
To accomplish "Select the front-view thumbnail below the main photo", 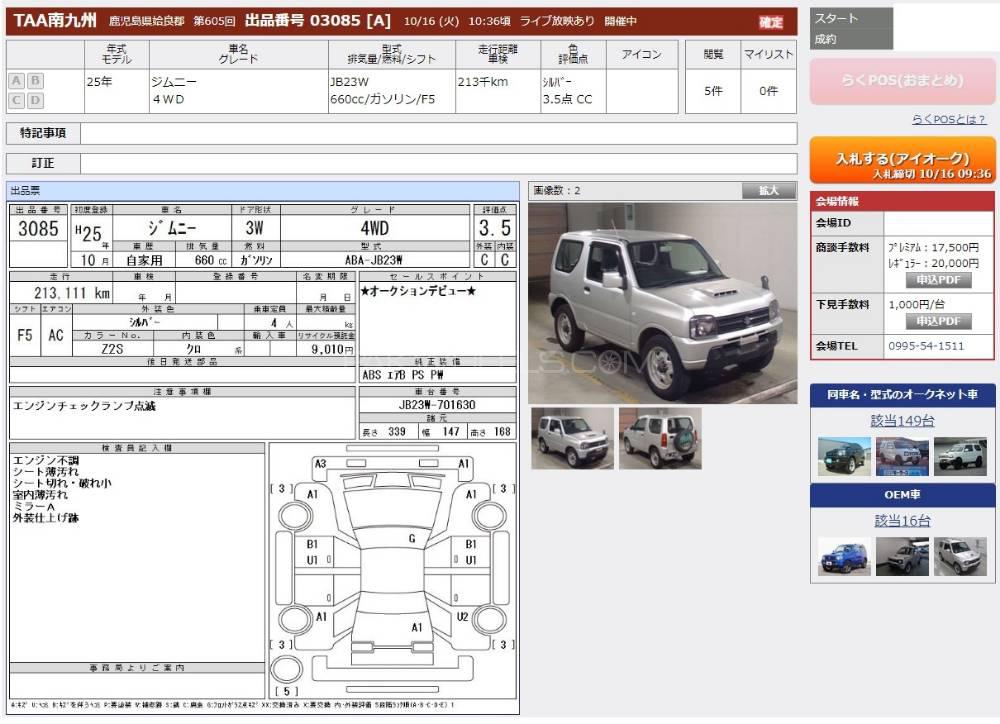I will point(572,438).
